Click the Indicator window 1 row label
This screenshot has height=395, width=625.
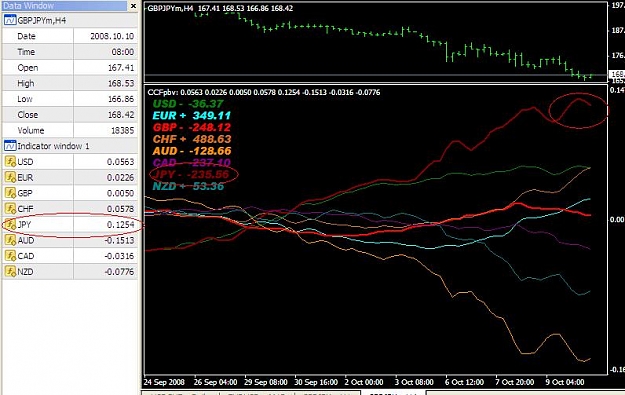click(x=53, y=146)
